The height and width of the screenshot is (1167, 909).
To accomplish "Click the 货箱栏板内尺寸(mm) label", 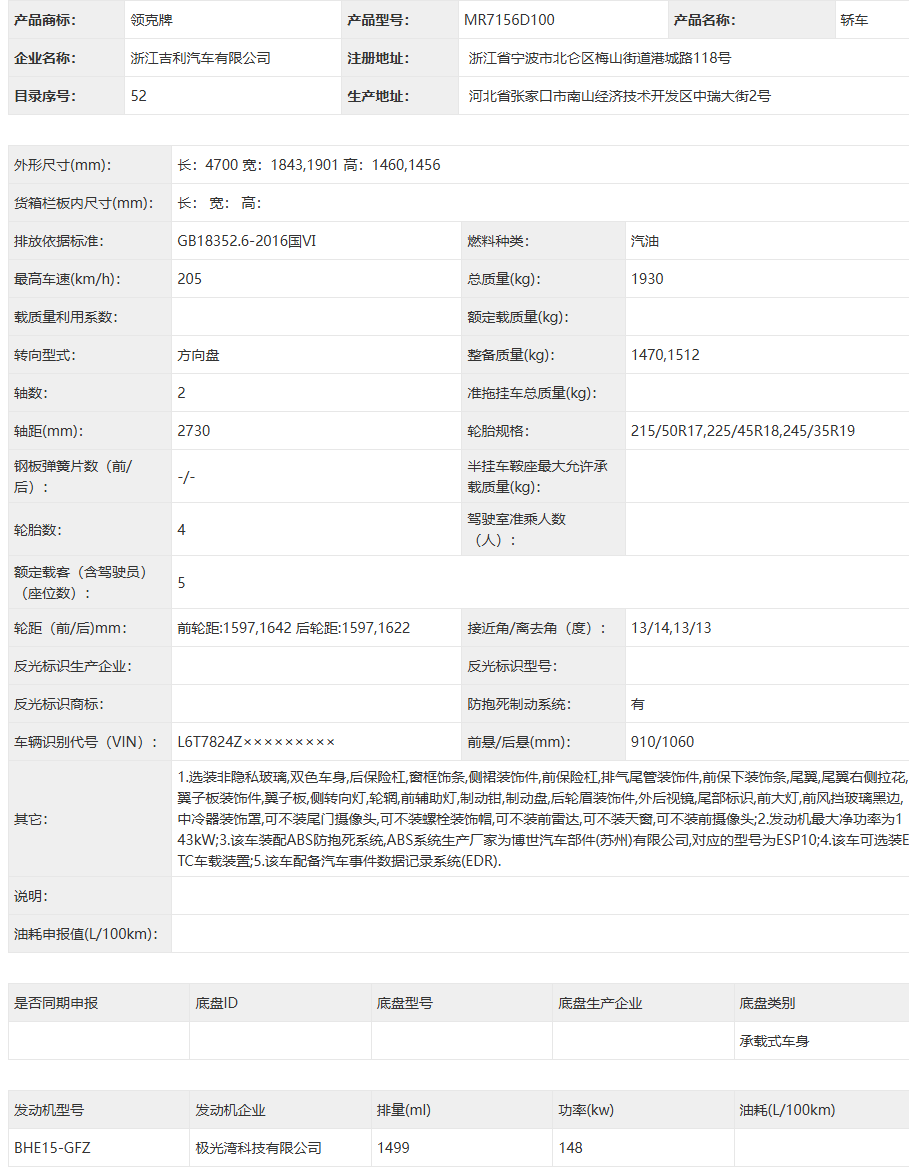I will pos(83,203).
